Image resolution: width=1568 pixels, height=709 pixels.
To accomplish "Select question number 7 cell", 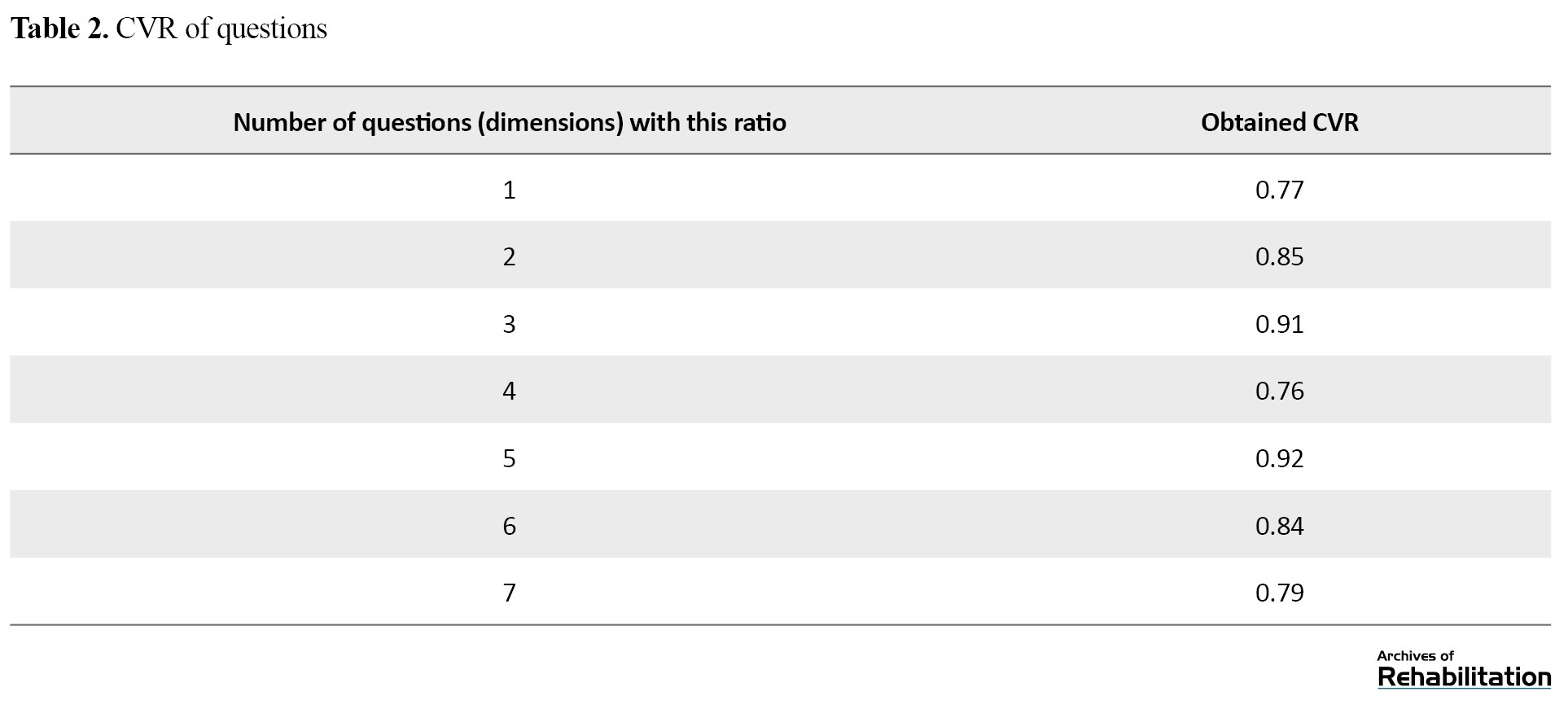I will [510, 593].
